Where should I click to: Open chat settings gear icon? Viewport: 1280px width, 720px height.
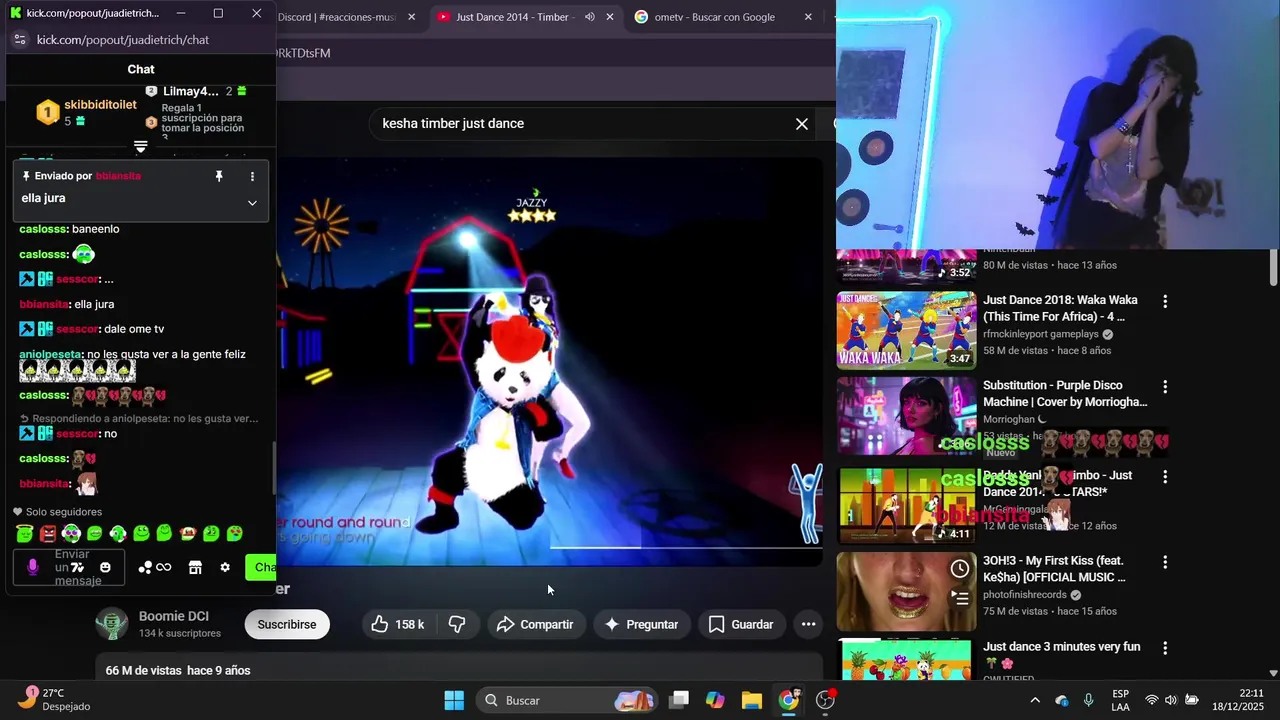[225, 567]
